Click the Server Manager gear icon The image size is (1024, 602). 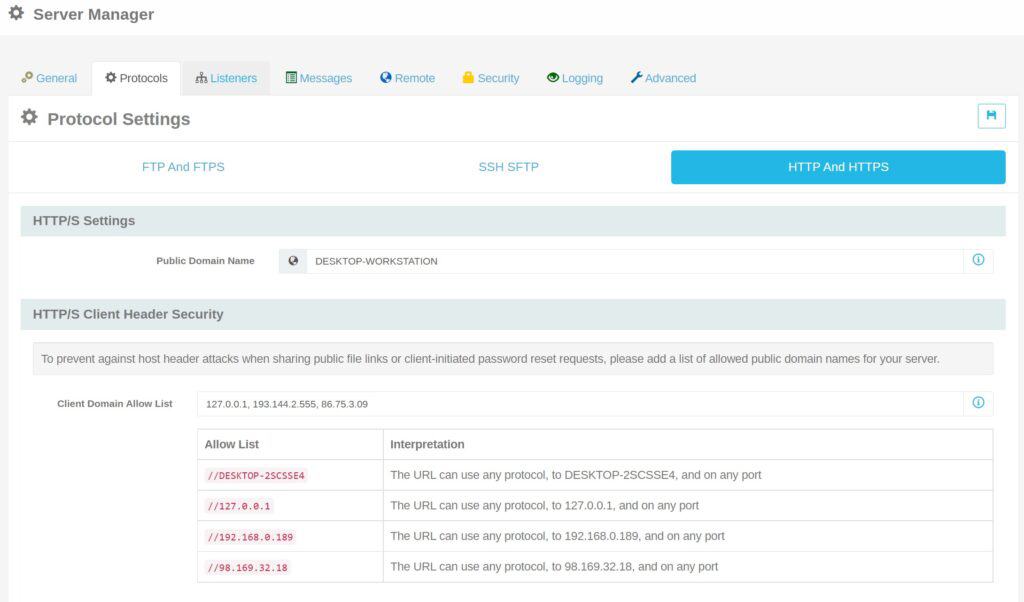pyautogui.click(x=16, y=13)
